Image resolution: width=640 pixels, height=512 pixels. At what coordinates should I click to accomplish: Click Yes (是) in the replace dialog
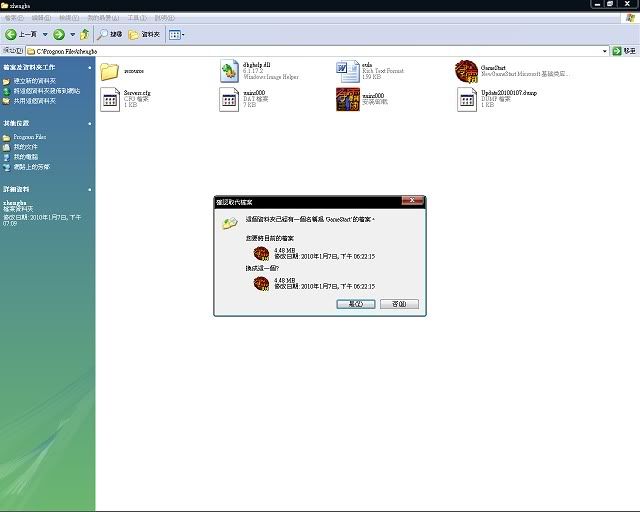click(x=356, y=304)
